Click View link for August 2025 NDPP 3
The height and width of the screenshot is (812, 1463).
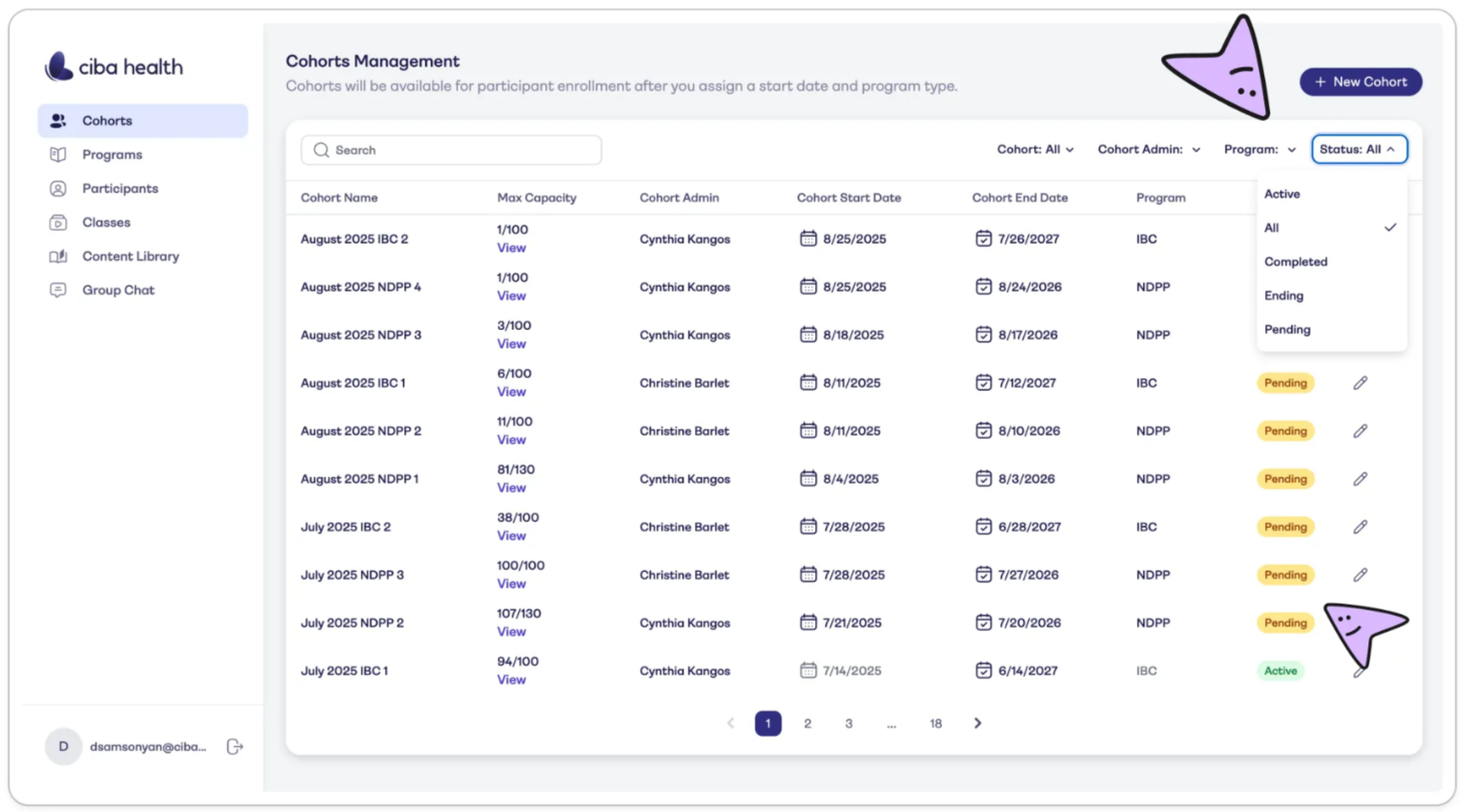pyautogui.click(x=511, y=343)
